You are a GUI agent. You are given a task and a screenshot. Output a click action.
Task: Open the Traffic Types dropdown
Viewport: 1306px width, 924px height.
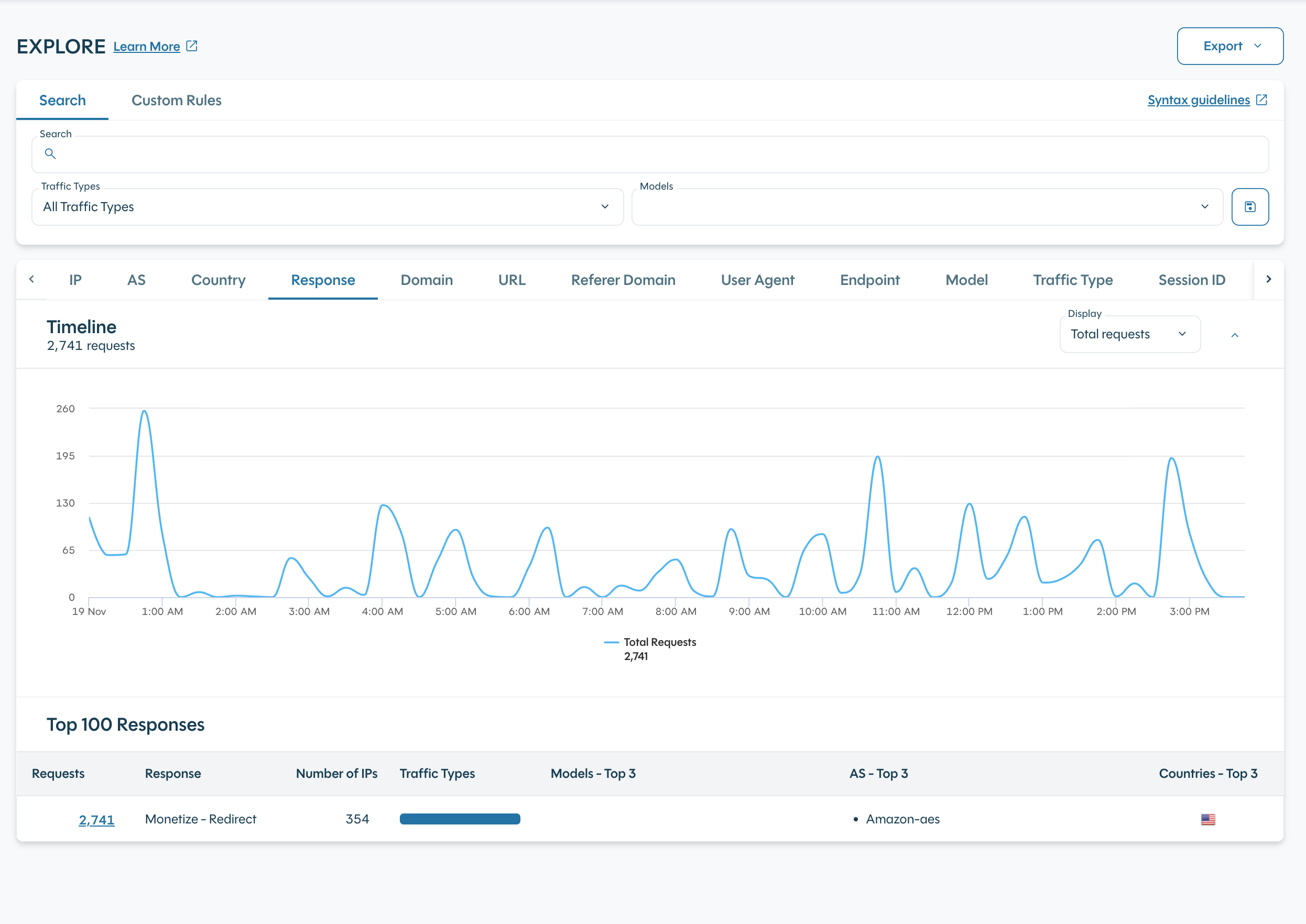tap(328, 207)
